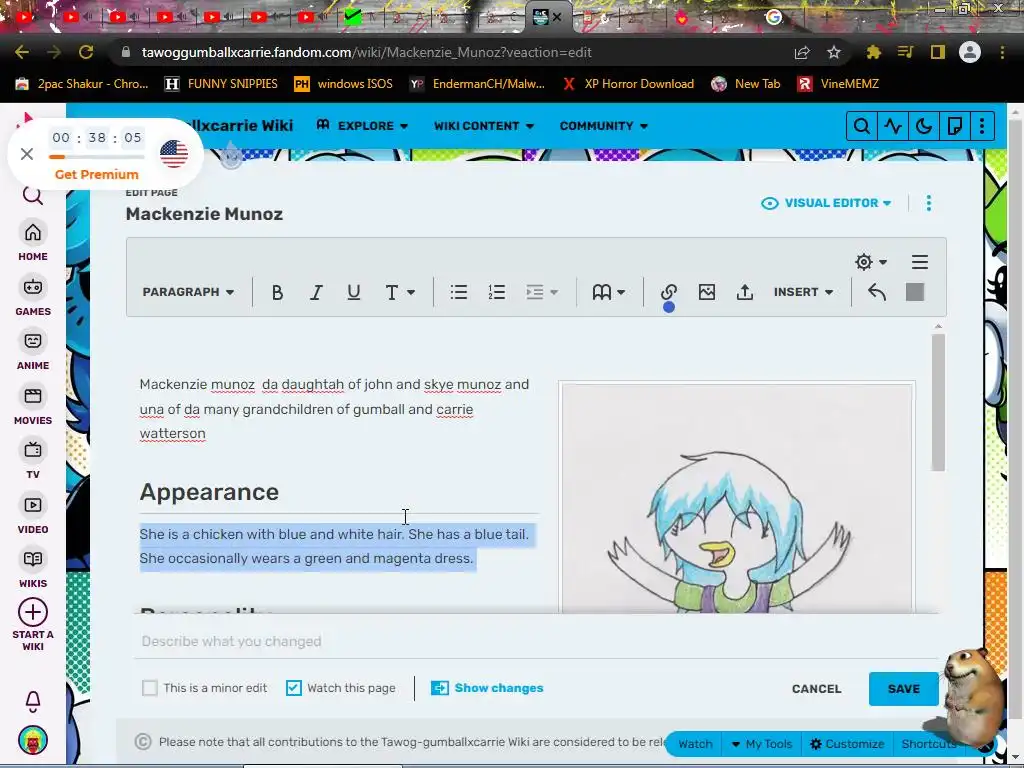
Task: Open the EXPLORE menu
Action: pos(362,125)
